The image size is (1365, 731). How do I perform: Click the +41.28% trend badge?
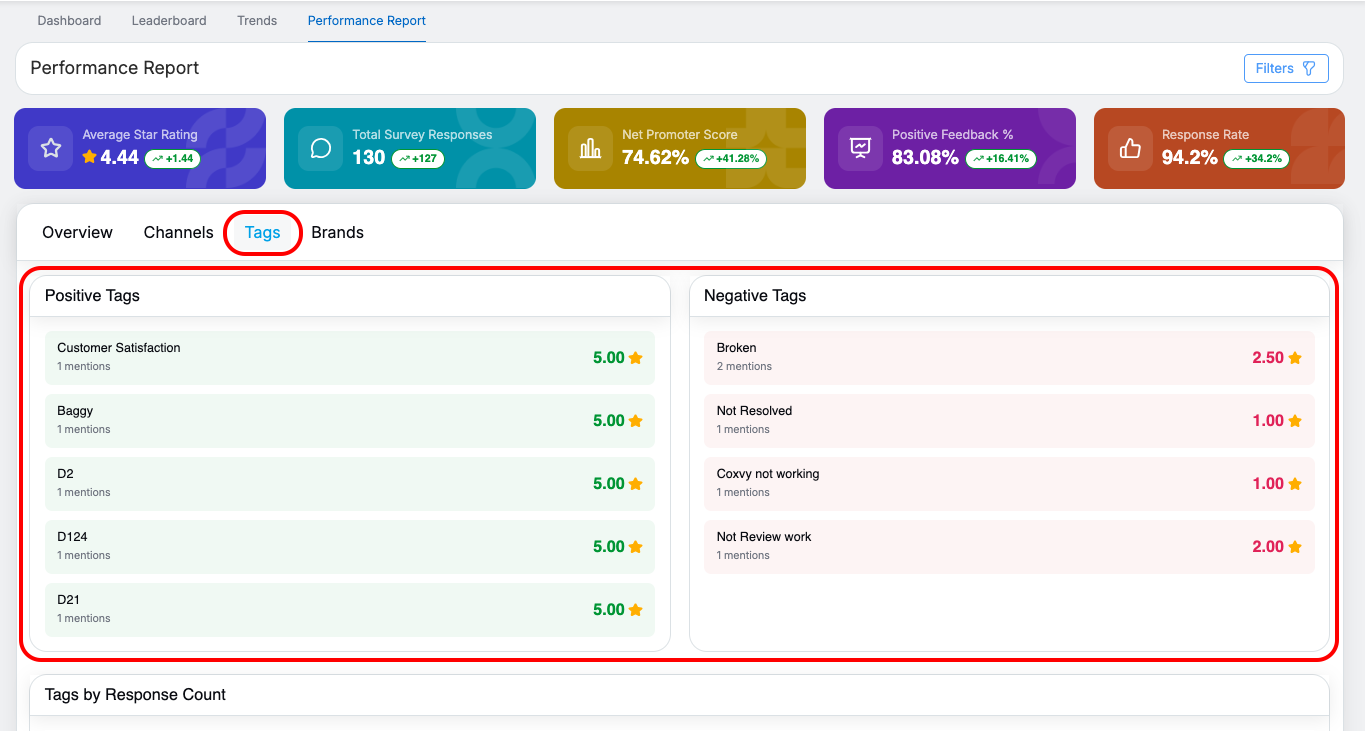[x=731, y=158]
